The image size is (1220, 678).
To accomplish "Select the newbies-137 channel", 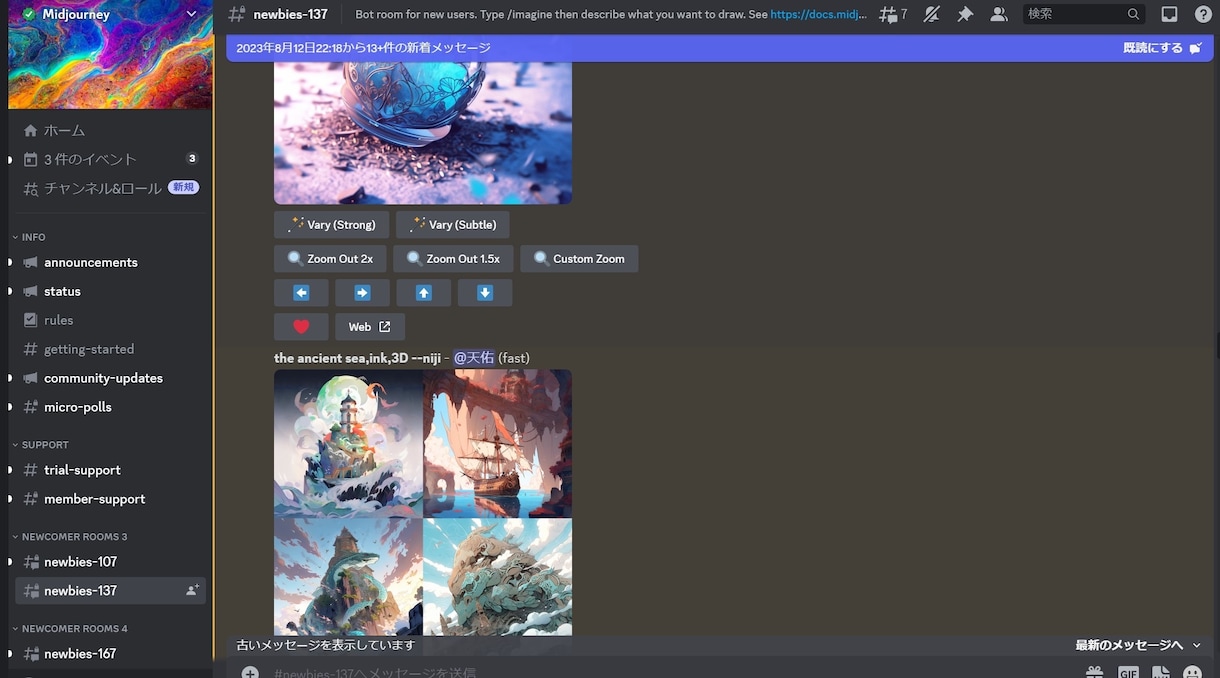I will (x=110, y=591).
